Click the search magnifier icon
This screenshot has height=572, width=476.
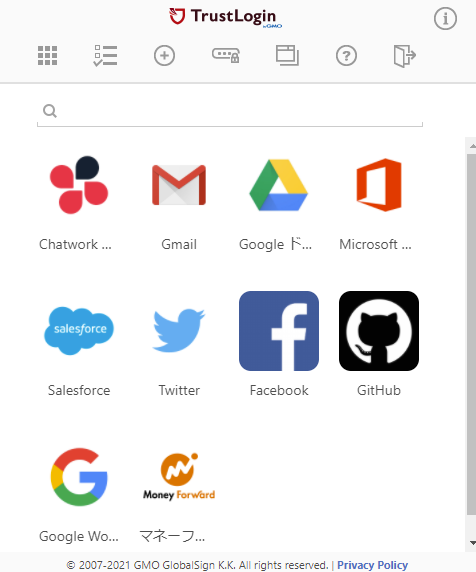pos(50,111)
